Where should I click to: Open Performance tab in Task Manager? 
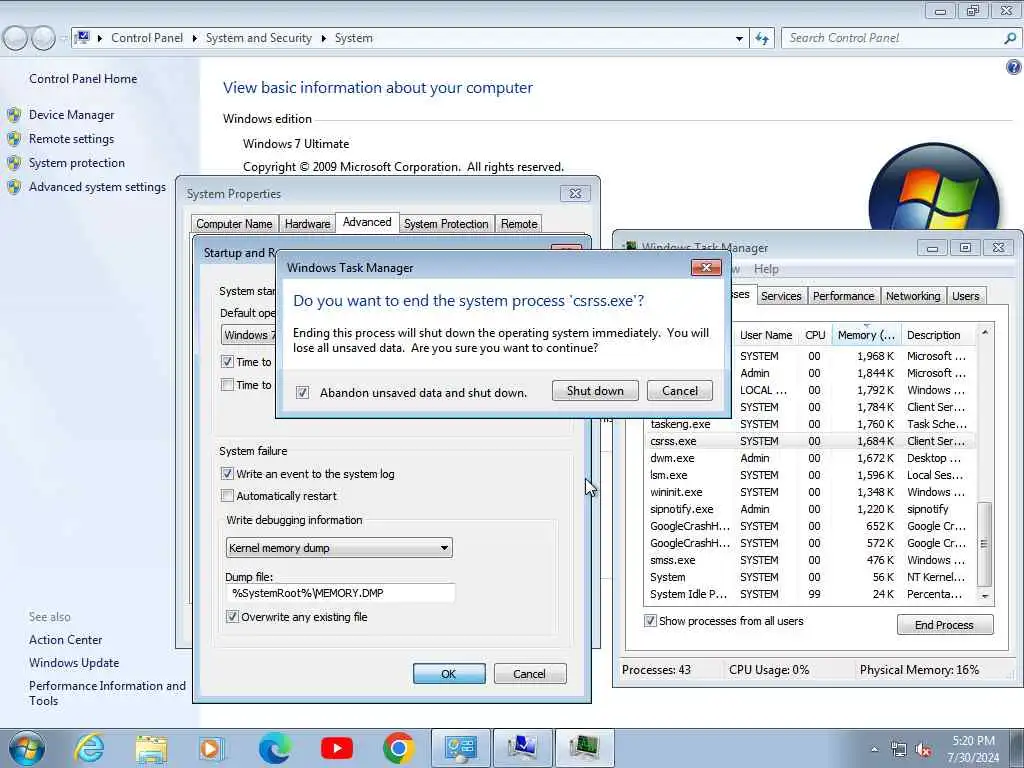point(843,296)
